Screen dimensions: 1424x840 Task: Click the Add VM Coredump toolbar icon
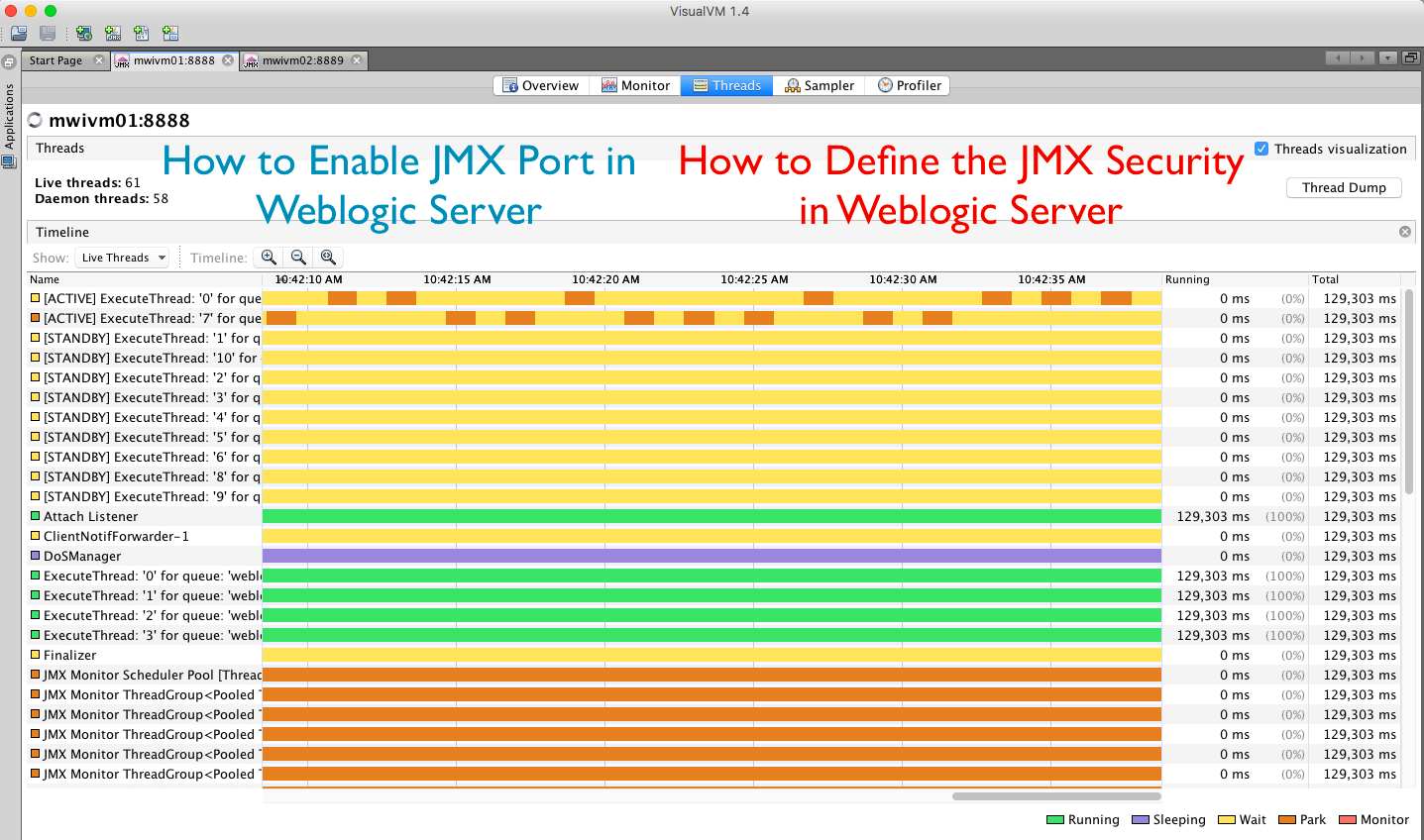coord(142,33)
